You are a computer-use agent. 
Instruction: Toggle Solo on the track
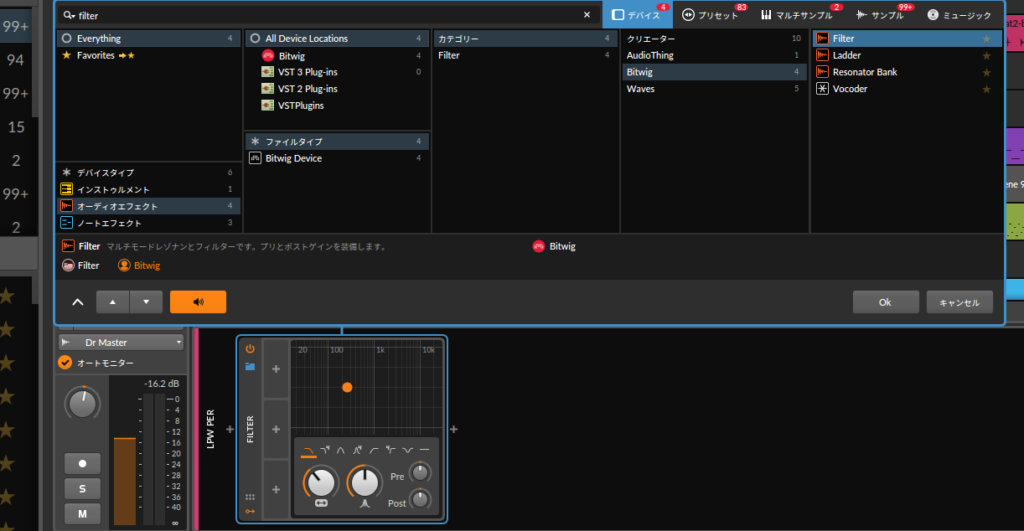(82, 489)
